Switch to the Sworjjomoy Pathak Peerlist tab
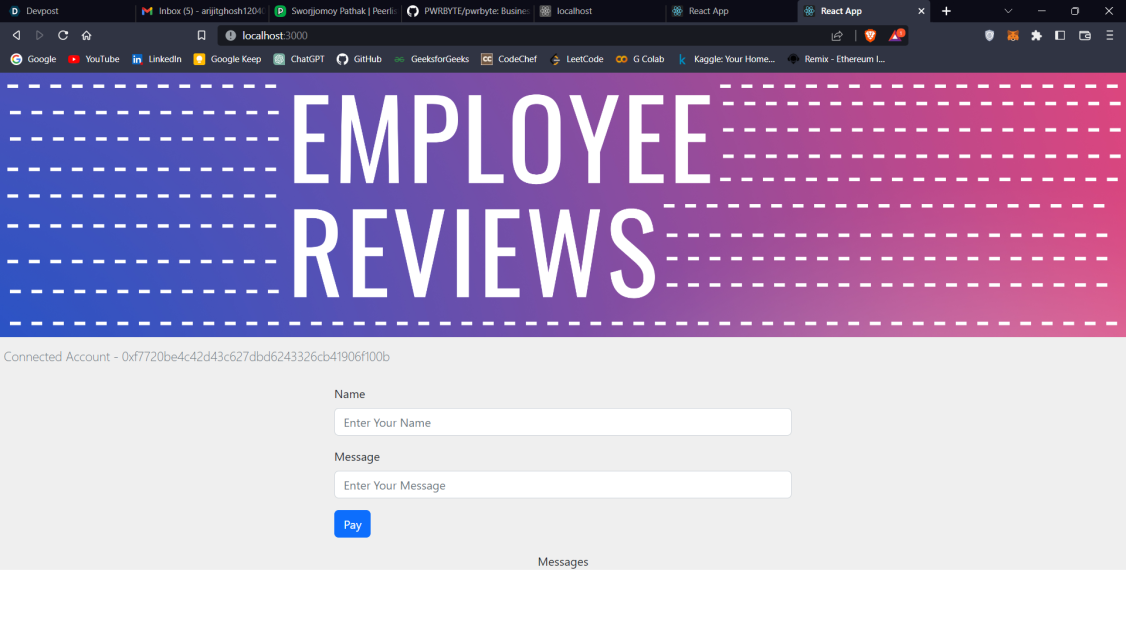The image size is (1126, 632). click(335, 11)
